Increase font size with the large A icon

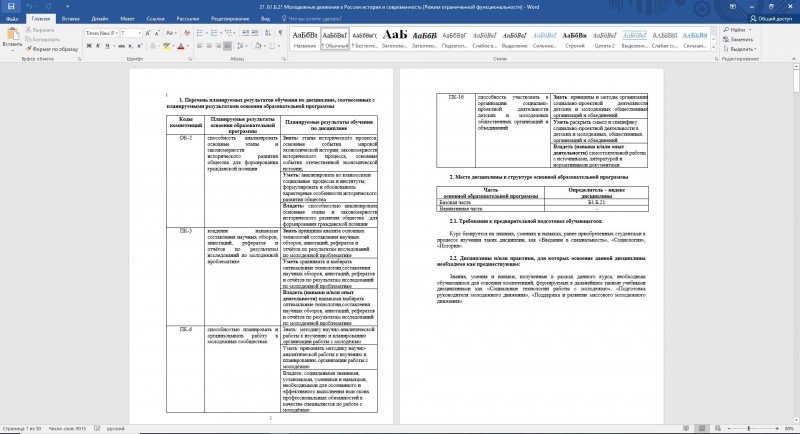pos(148,33)
